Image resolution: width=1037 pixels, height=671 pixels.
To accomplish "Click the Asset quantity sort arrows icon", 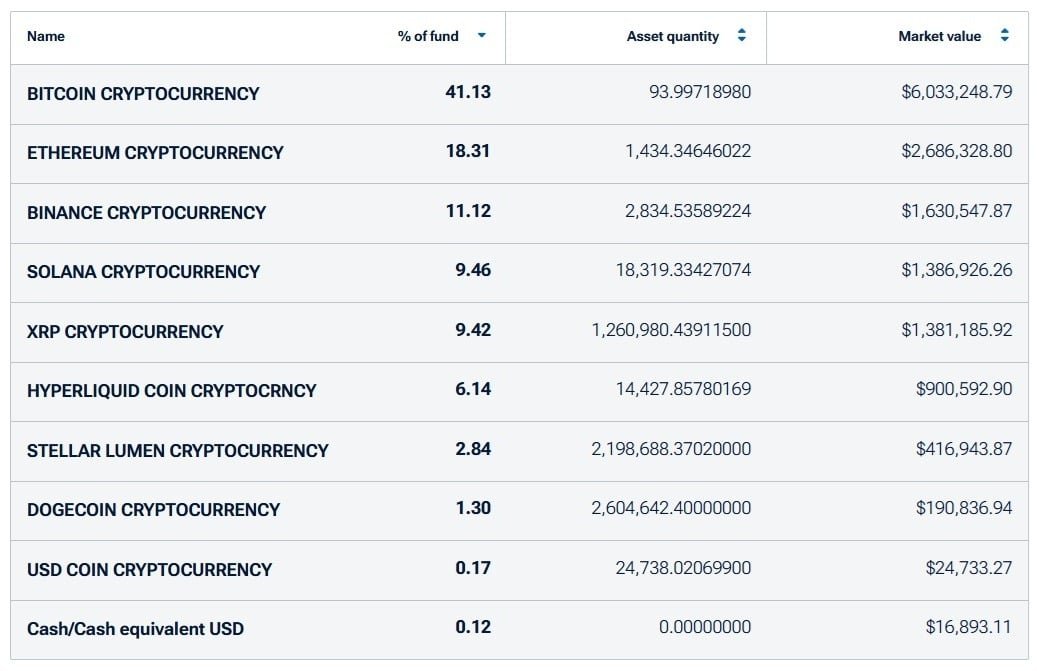I will pos(741,36).
